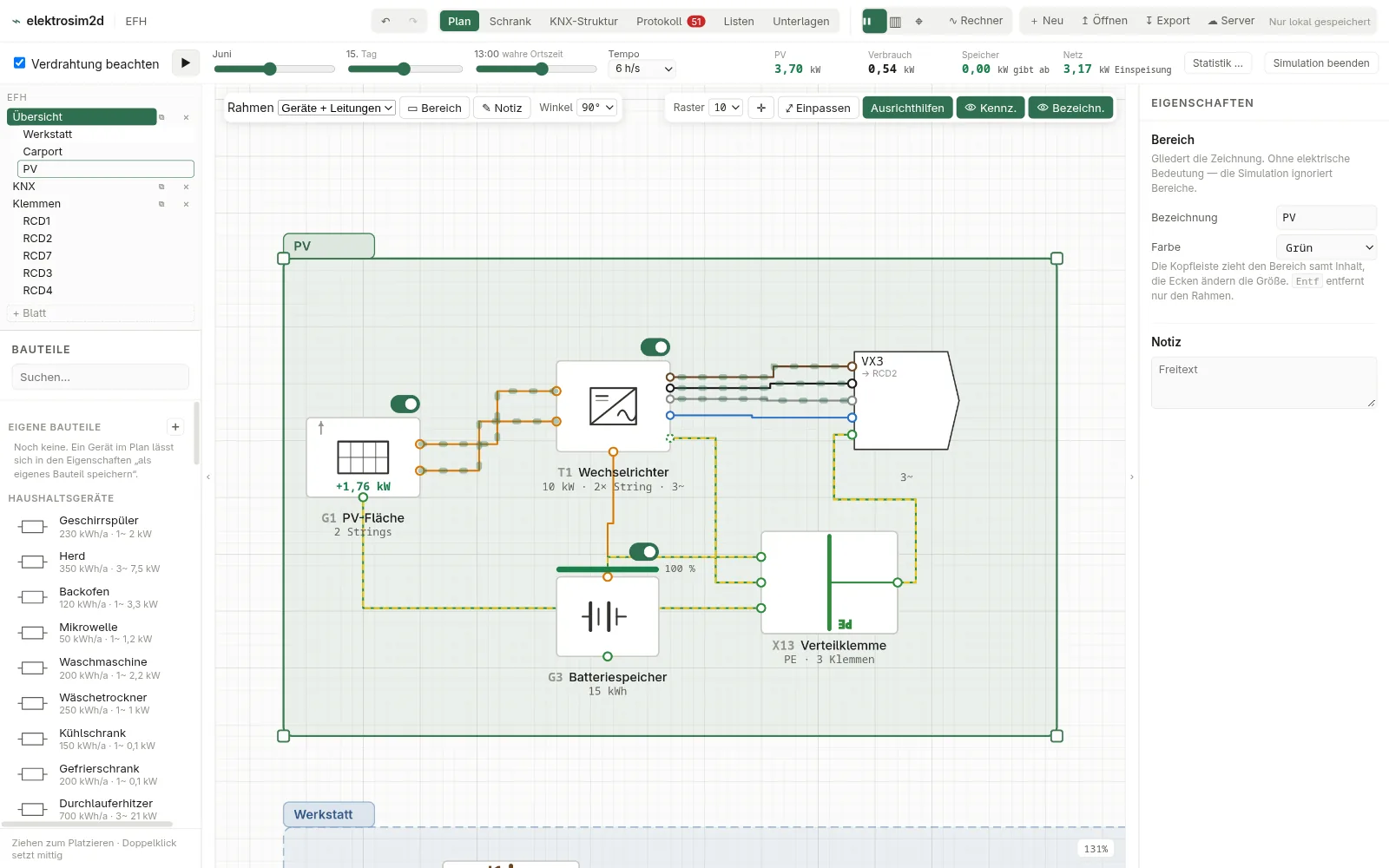Click the crosshair button next to Raster
This screenshot has height=868, width=1389.
[761, 108]
